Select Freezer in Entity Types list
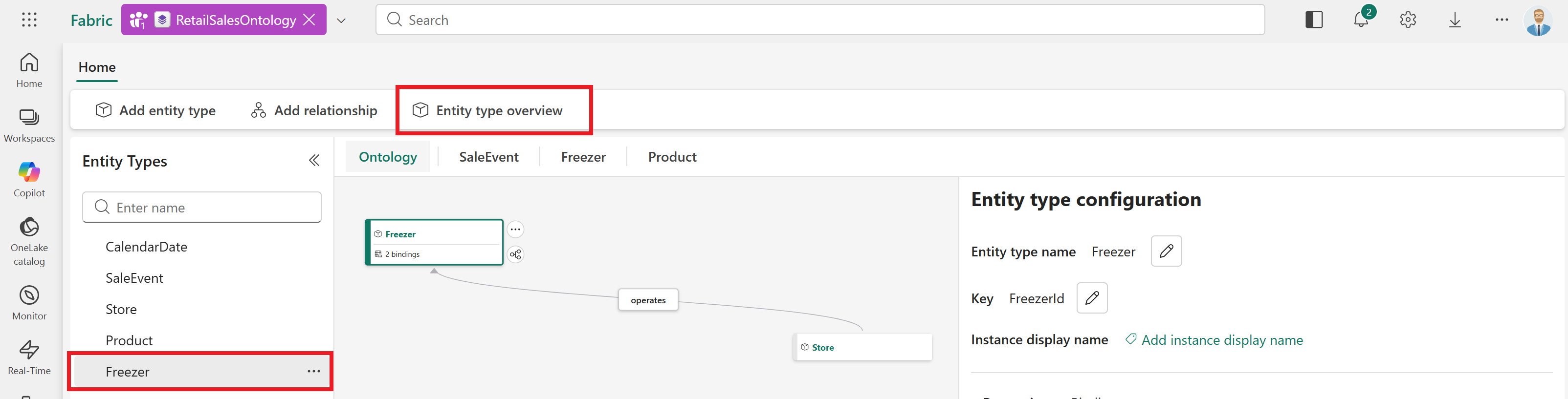This screenshot has width=1568, height=399. coord(201,372)
